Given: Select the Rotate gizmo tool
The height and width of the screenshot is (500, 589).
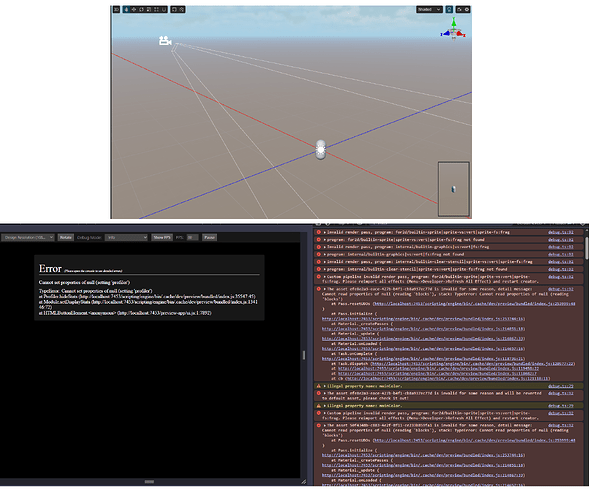Looking at the screenshot, I should pyautogui.click(x=141, y=9).
